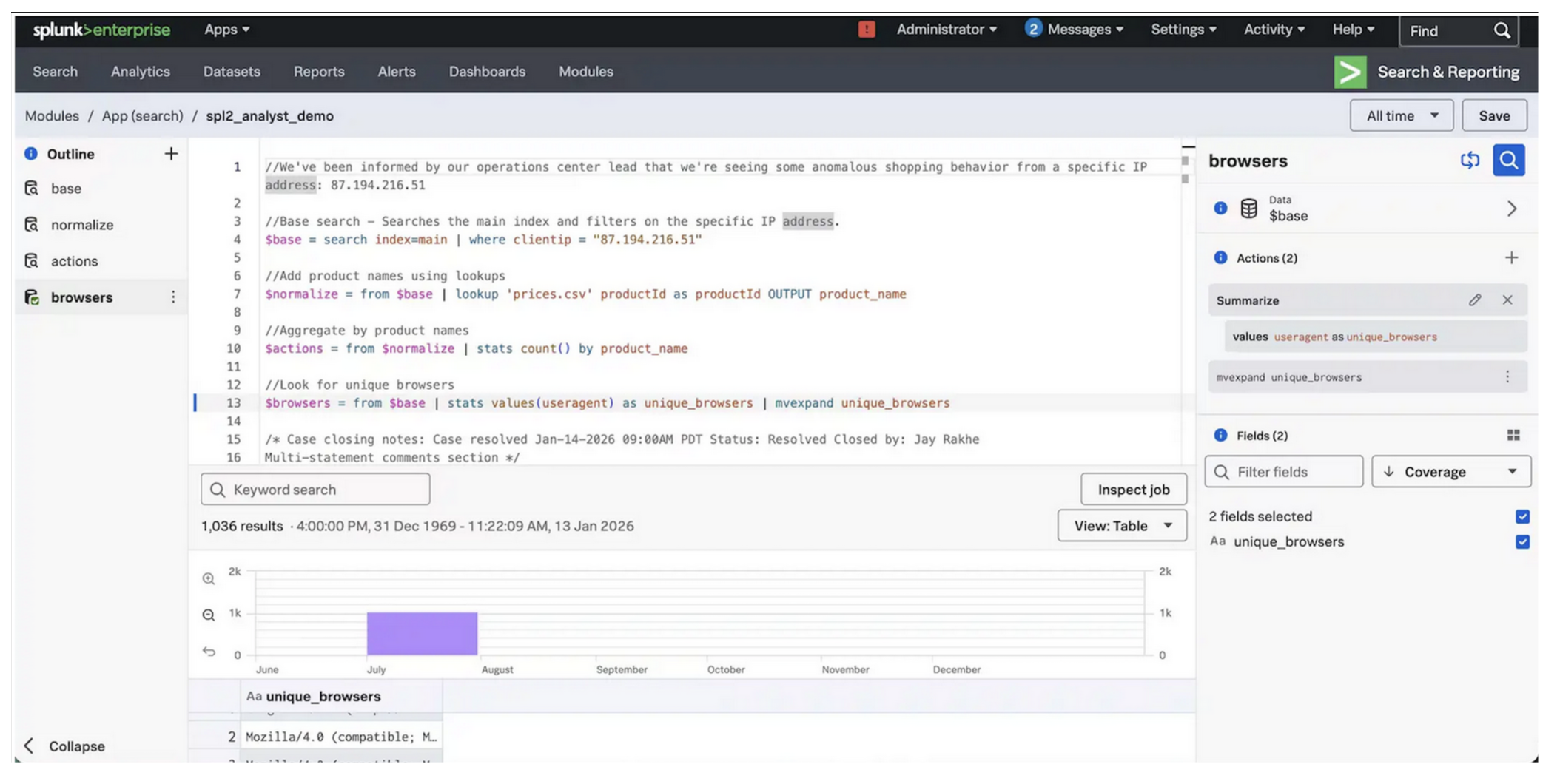This screenshot has height=784, width=1560.
Task: Open the Apps dropdown menu
Action: (226, 30)
